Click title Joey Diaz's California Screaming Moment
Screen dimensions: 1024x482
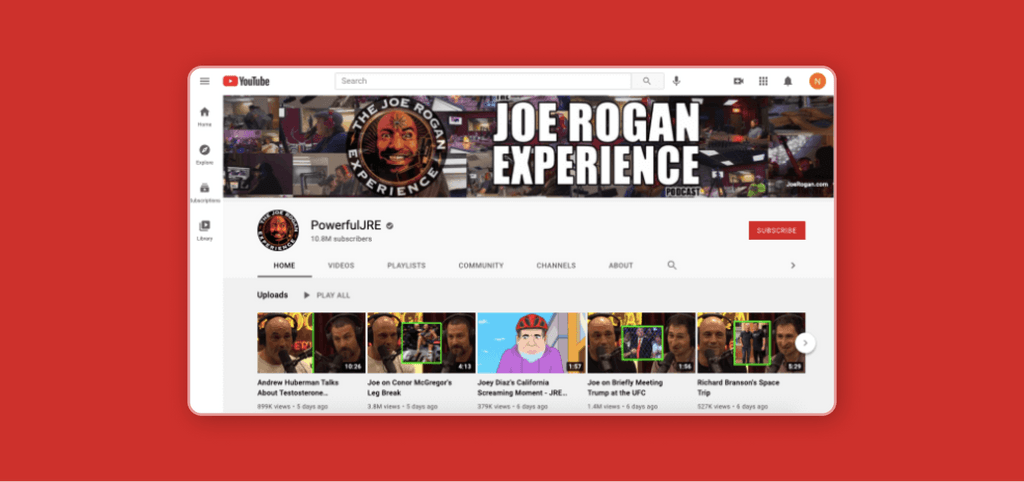click(x=522, y=388)
